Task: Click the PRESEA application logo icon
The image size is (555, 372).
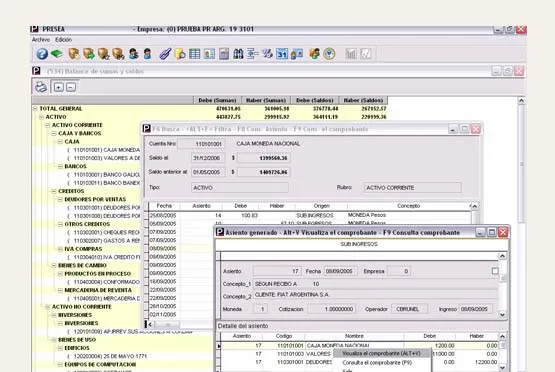Action: coord(34,29)
